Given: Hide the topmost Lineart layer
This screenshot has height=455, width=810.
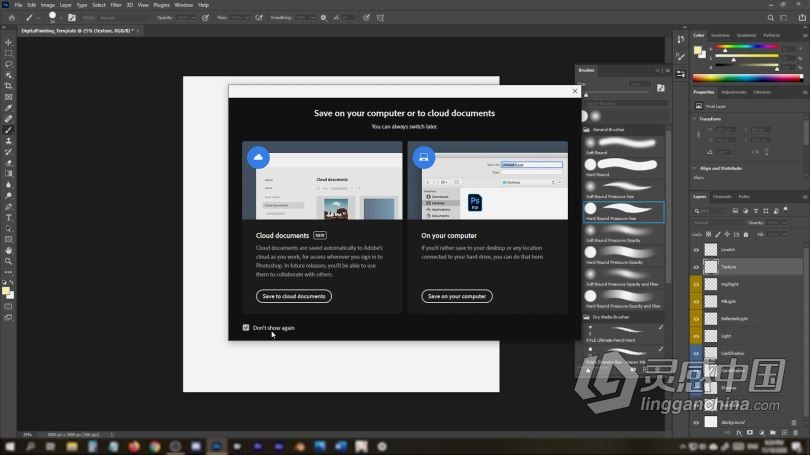Looking at the screenshot, I should (x=696, y=250).
